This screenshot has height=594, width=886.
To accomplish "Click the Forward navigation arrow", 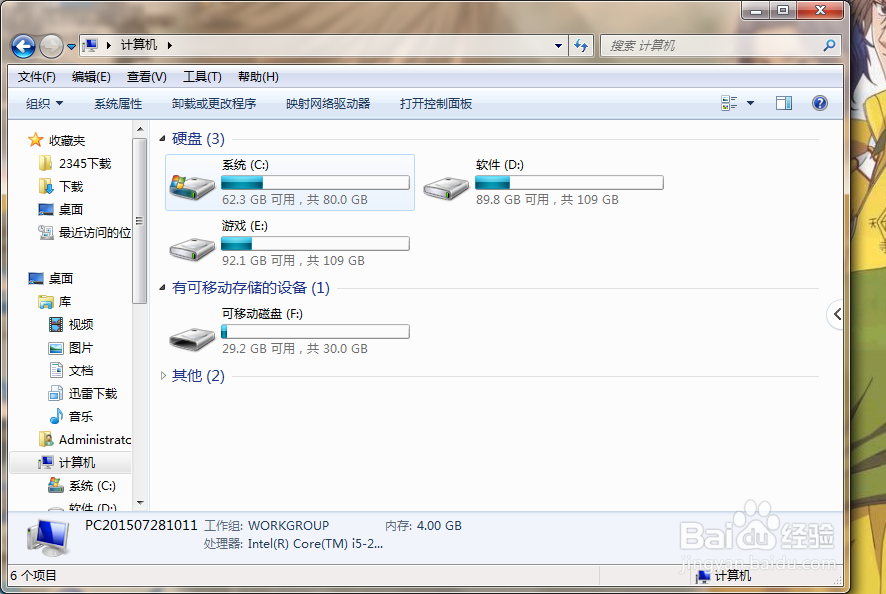I will [51, 46].
